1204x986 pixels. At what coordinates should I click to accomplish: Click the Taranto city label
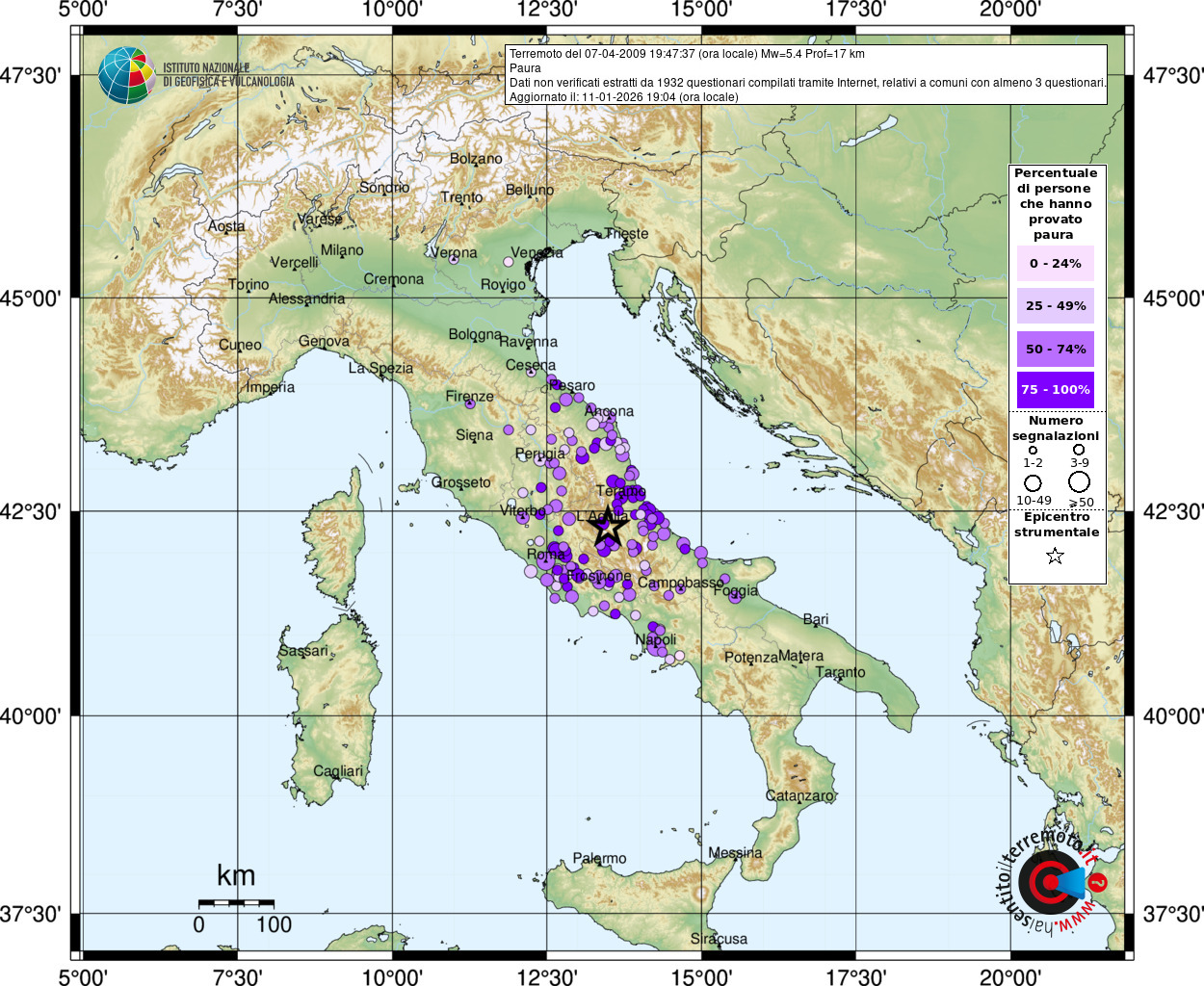(x=840, y=672)
